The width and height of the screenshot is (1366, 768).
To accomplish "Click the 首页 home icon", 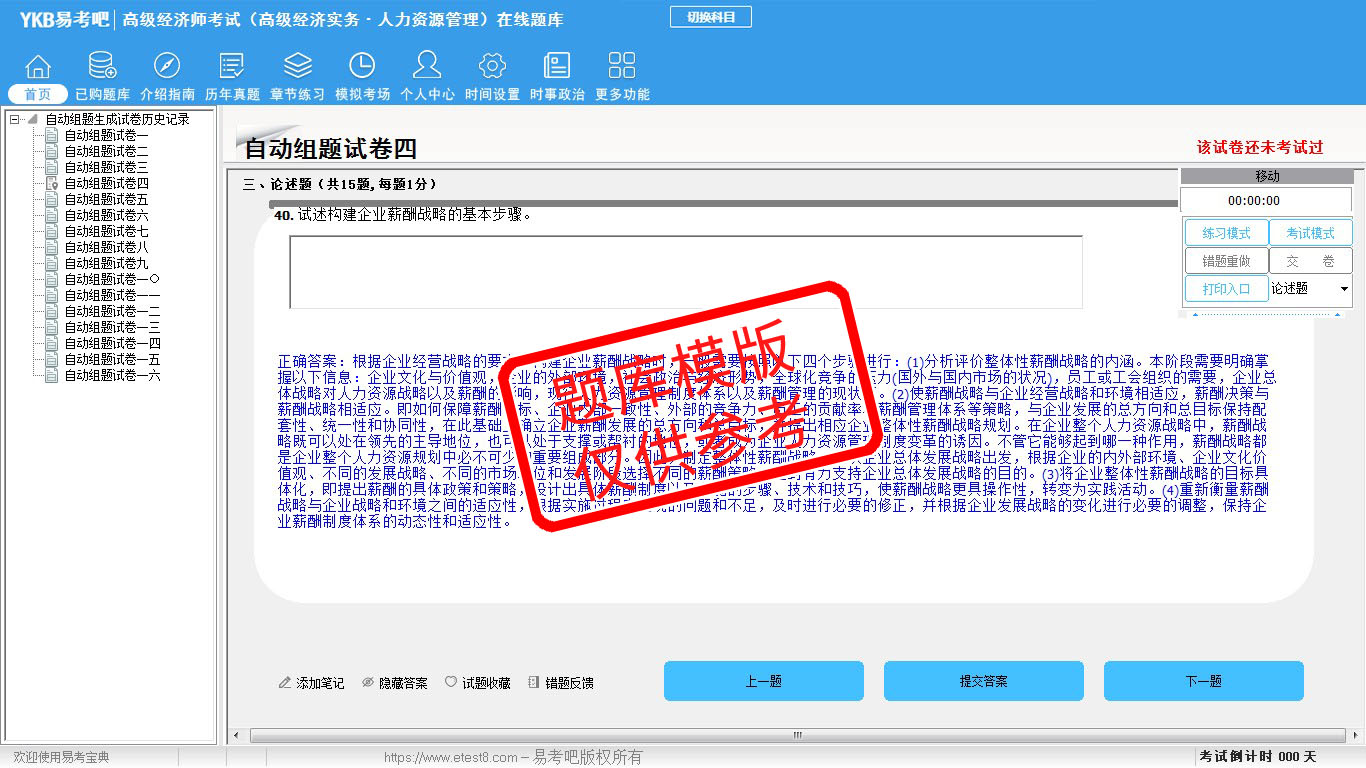I will (38, 67).
